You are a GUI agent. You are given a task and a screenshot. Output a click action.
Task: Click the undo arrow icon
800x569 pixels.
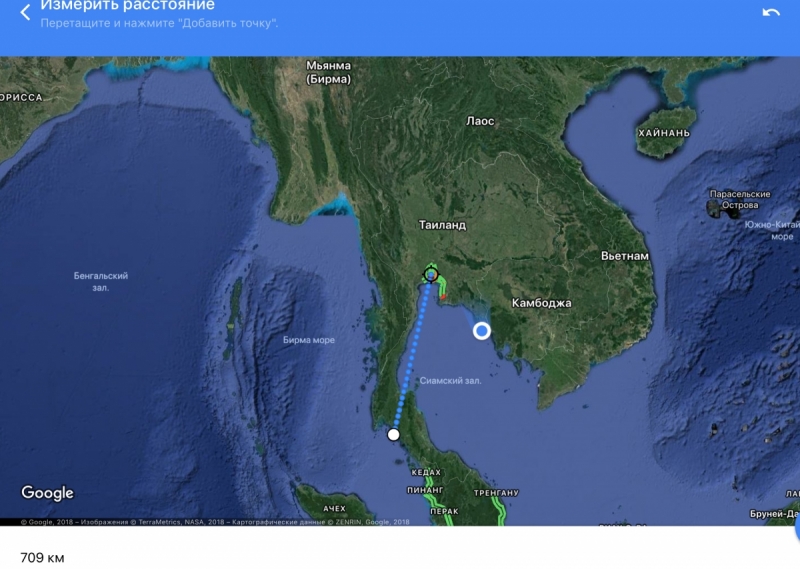coord(771,12)
